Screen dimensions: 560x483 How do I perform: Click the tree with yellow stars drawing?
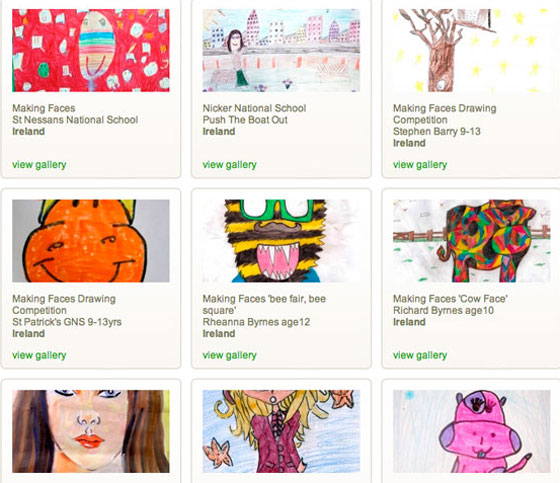[x=471, y=50]
